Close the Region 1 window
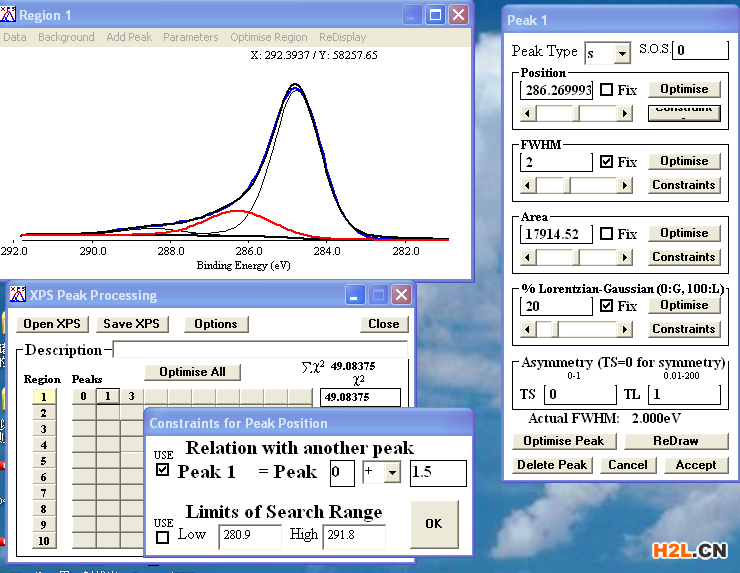Image resolution: width=740 pixels, height=573 pixels. [458, 15]
